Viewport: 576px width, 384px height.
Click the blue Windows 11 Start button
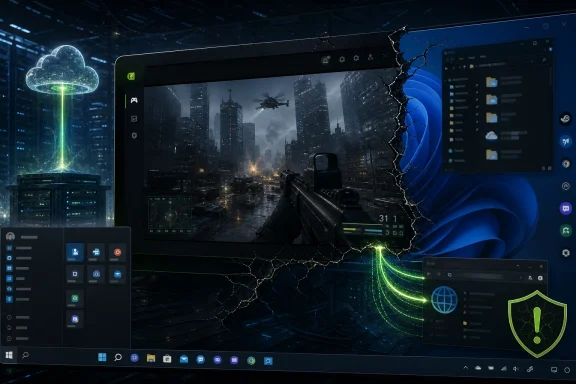pyautogui.click(x=102, y=357)
